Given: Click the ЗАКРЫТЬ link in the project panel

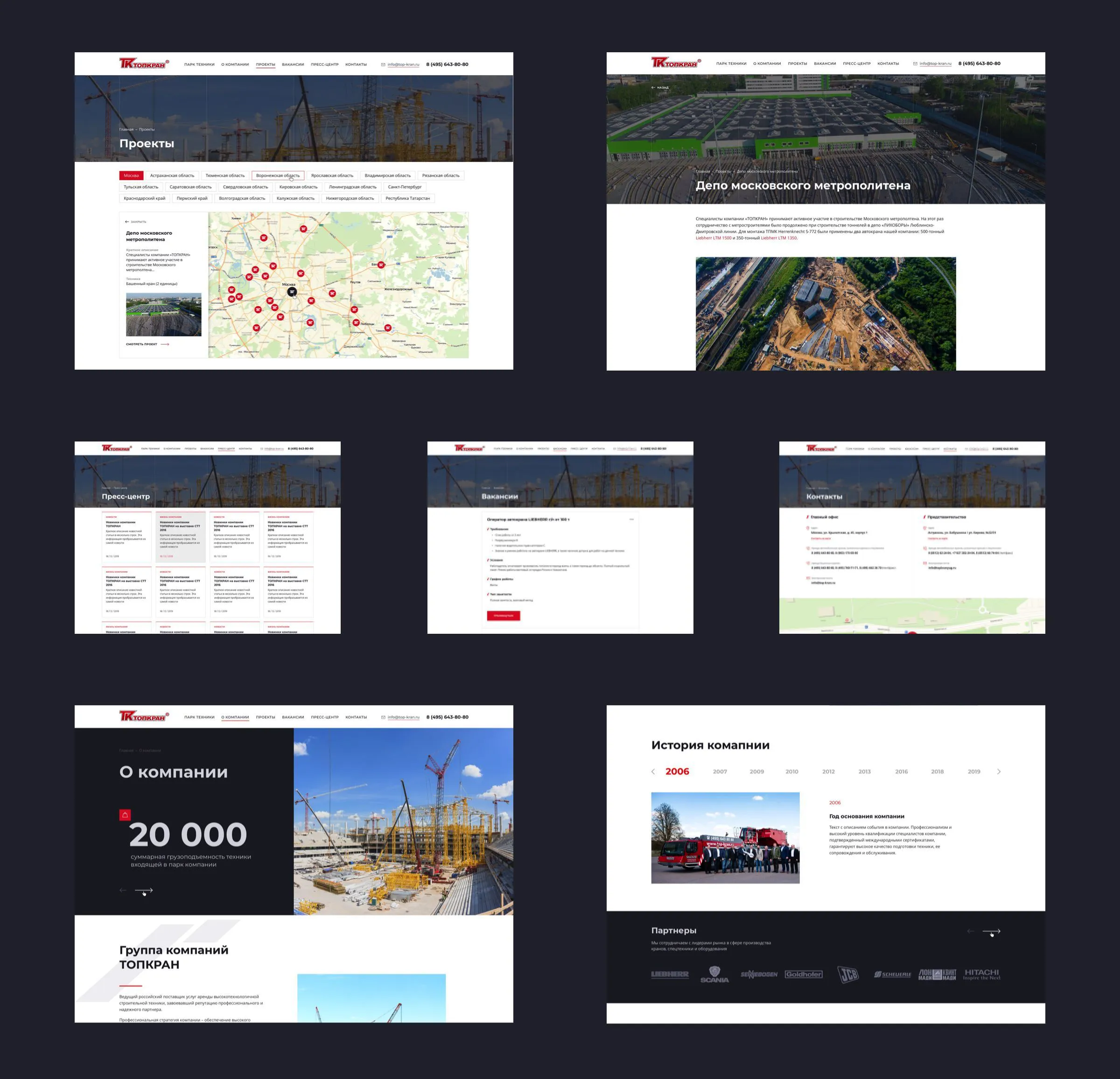Looking at the screenshot, I should click(x=138, y=222).
